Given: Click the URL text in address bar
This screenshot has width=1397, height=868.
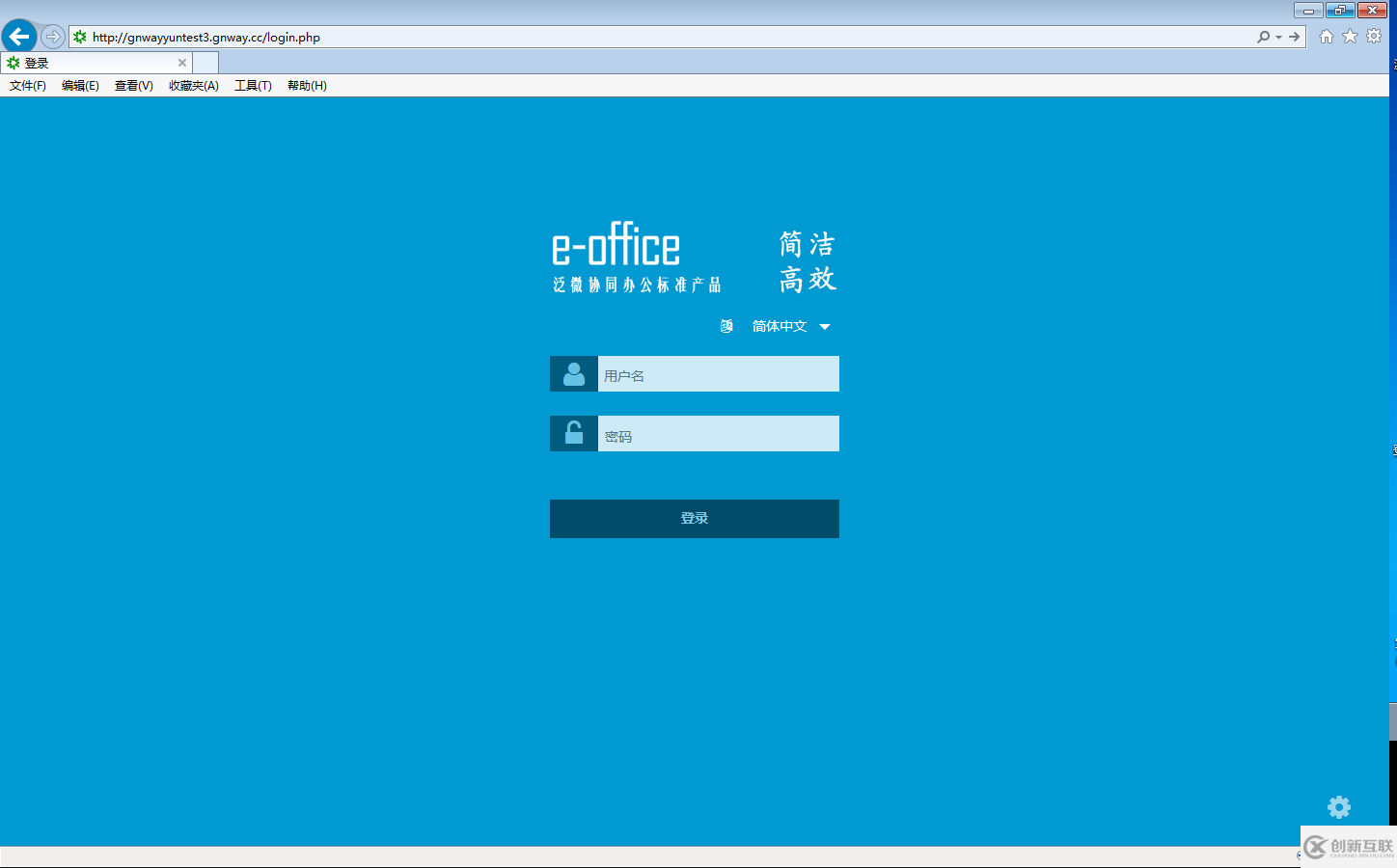Looking at the screenshot, I should point(206,38).
